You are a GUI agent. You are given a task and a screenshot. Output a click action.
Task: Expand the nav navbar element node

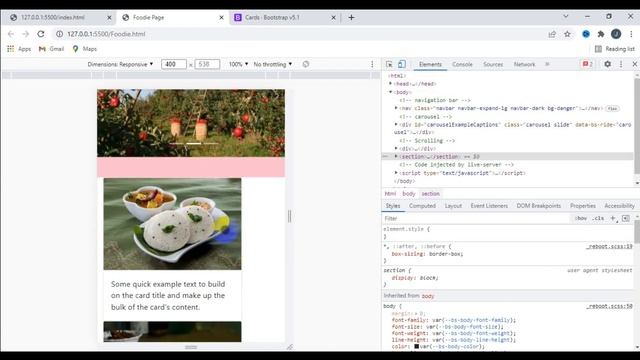pos(396,108)
